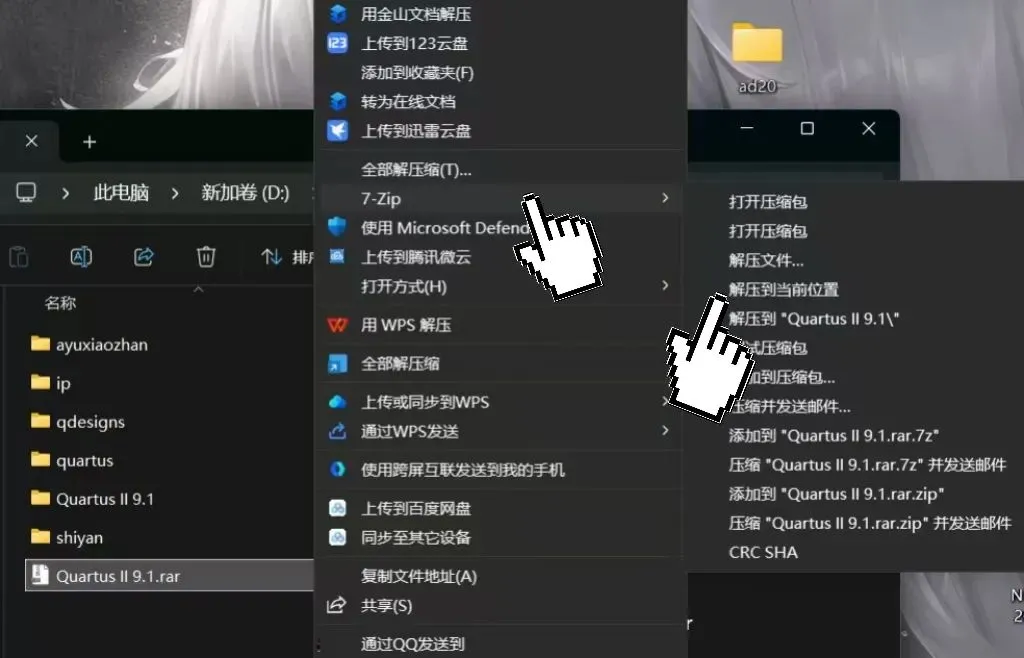Select the ayuxiaozhan folder
The width and height of the screenshot is (1024, 658).
(x=102, y=344)
